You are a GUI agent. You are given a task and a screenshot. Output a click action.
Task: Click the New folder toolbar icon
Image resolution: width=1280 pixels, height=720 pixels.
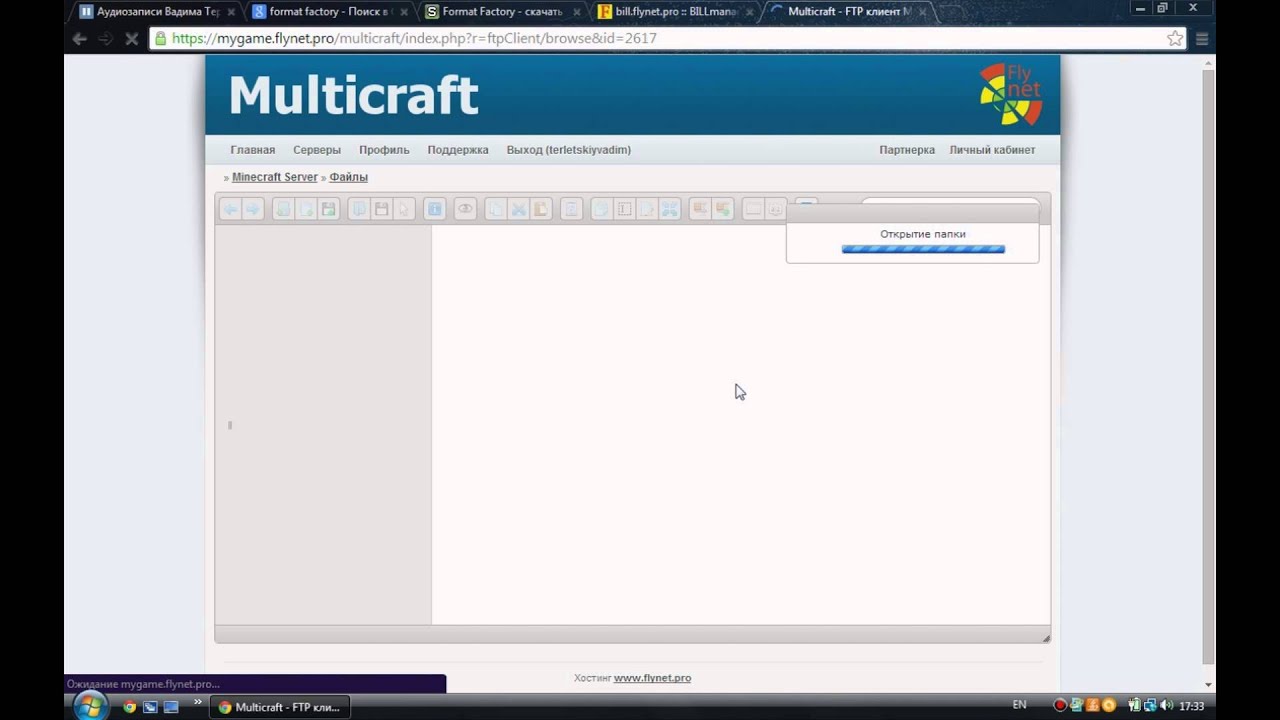[x=283, y=209]
